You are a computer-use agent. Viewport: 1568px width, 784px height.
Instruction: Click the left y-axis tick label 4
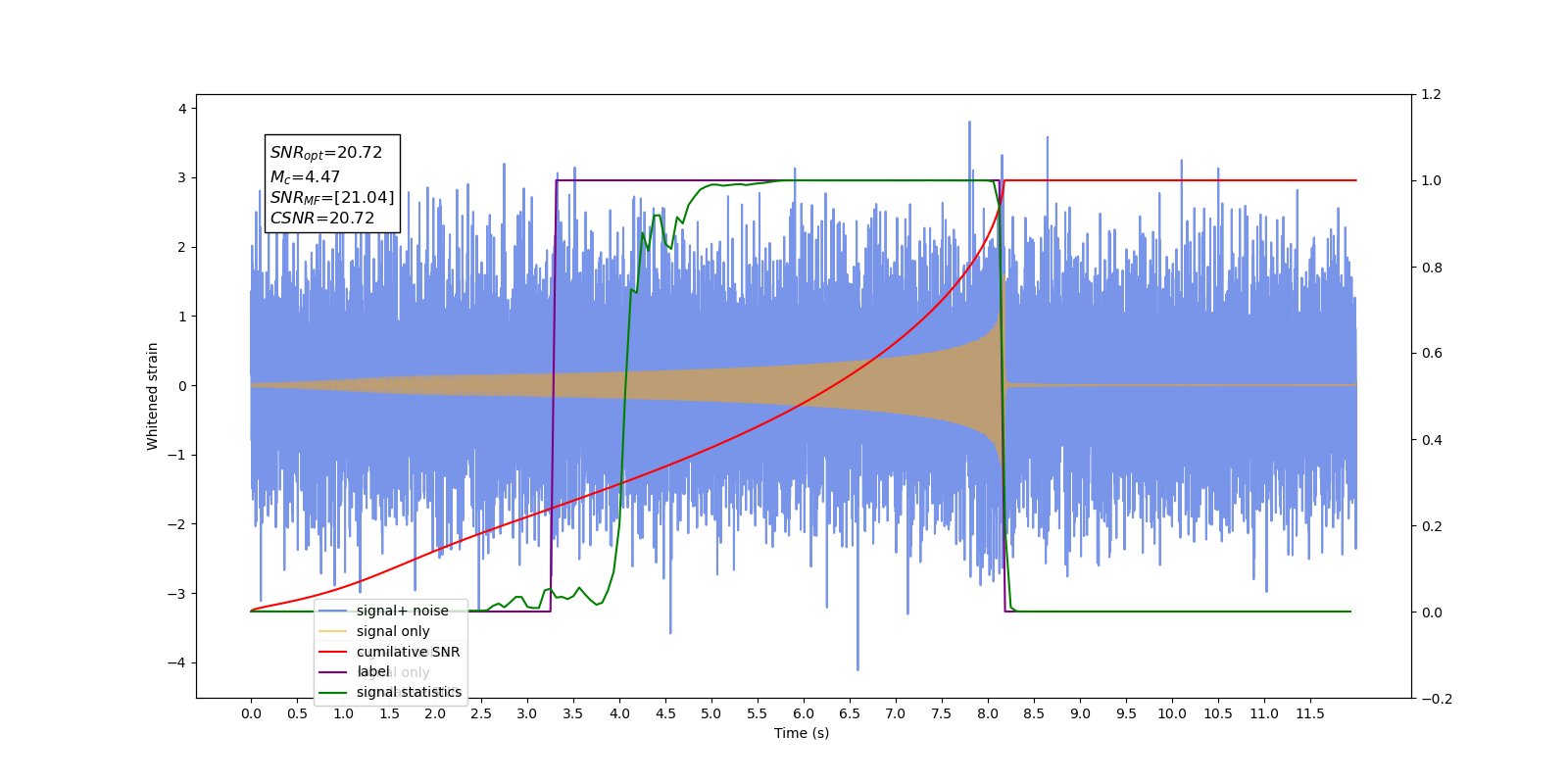(x=182, y=109)
